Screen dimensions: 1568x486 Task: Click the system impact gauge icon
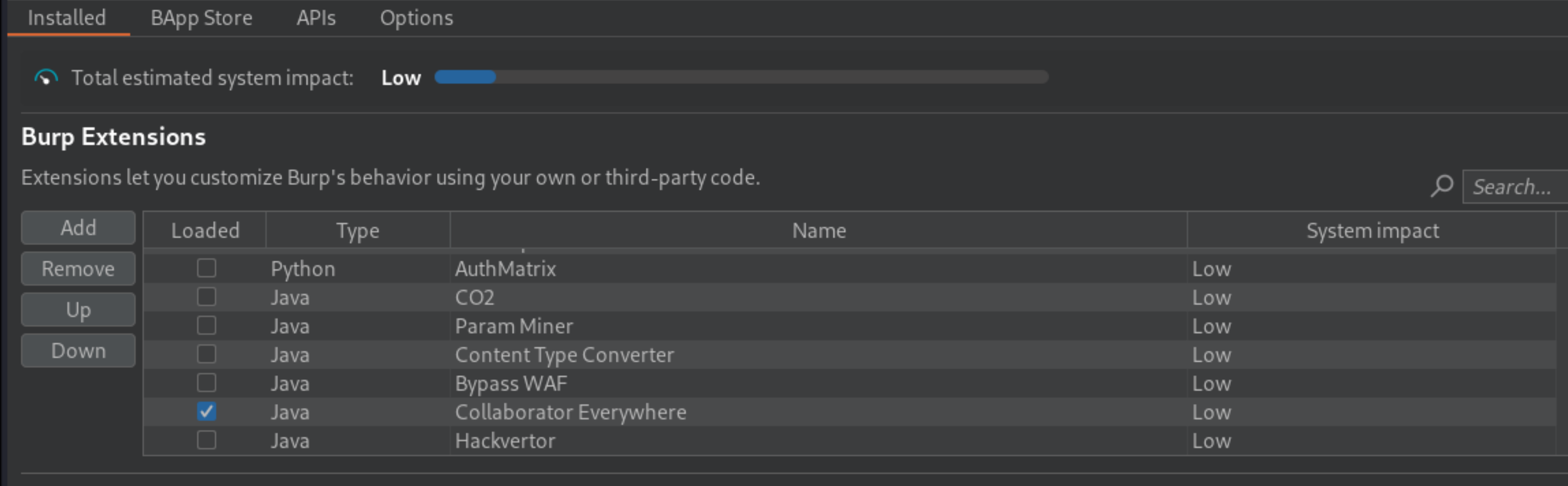[47, 78]
